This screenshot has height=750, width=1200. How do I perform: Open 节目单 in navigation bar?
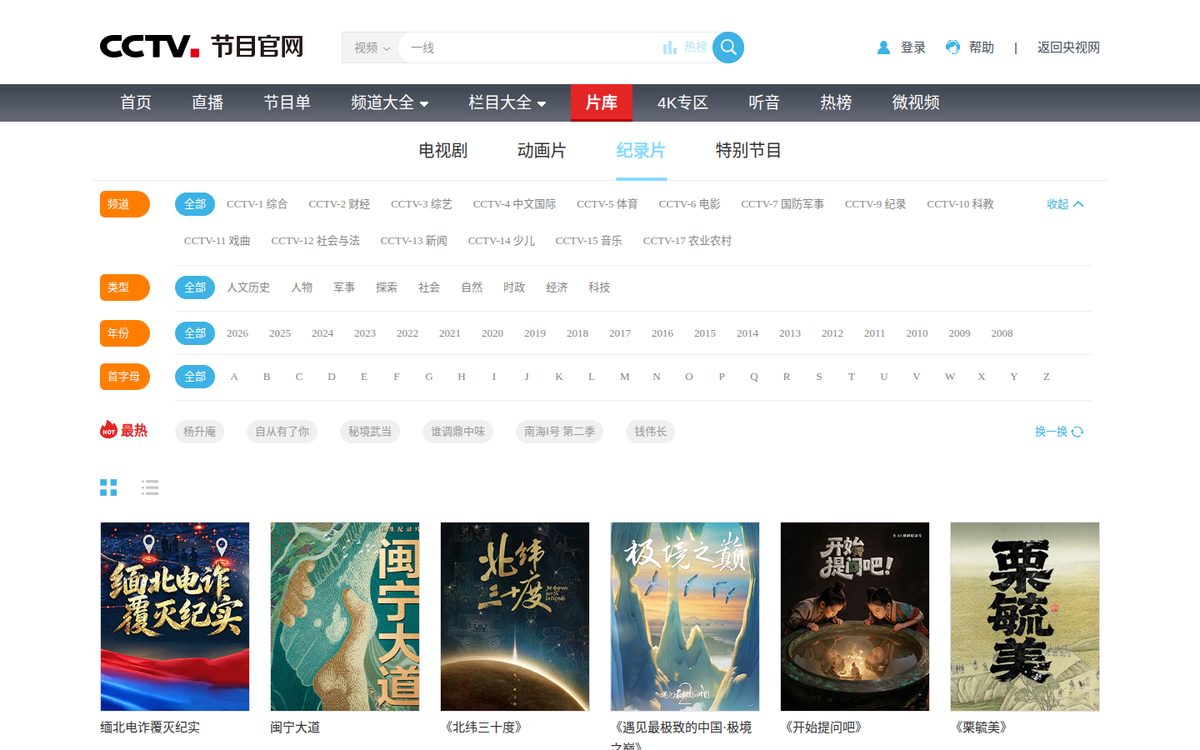[287, 103]
